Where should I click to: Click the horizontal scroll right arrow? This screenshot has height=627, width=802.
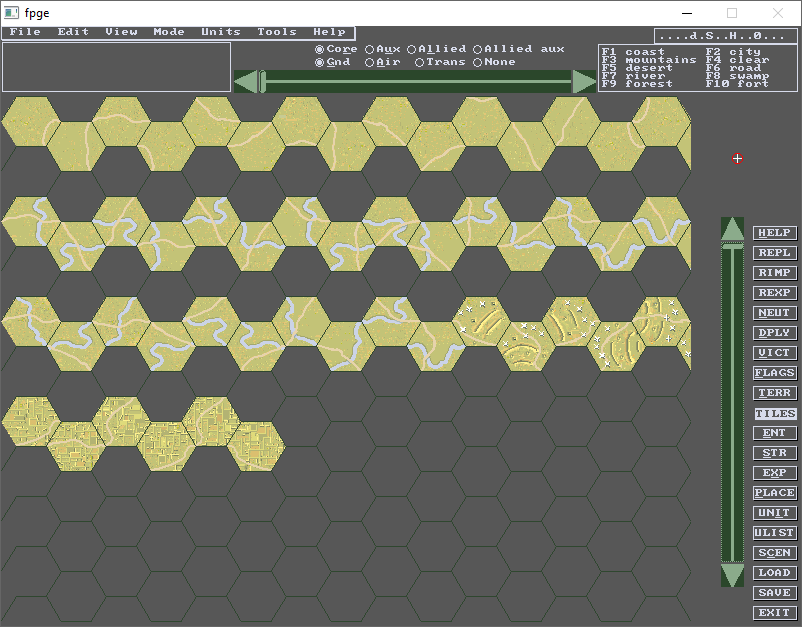[x=584, y=82]
